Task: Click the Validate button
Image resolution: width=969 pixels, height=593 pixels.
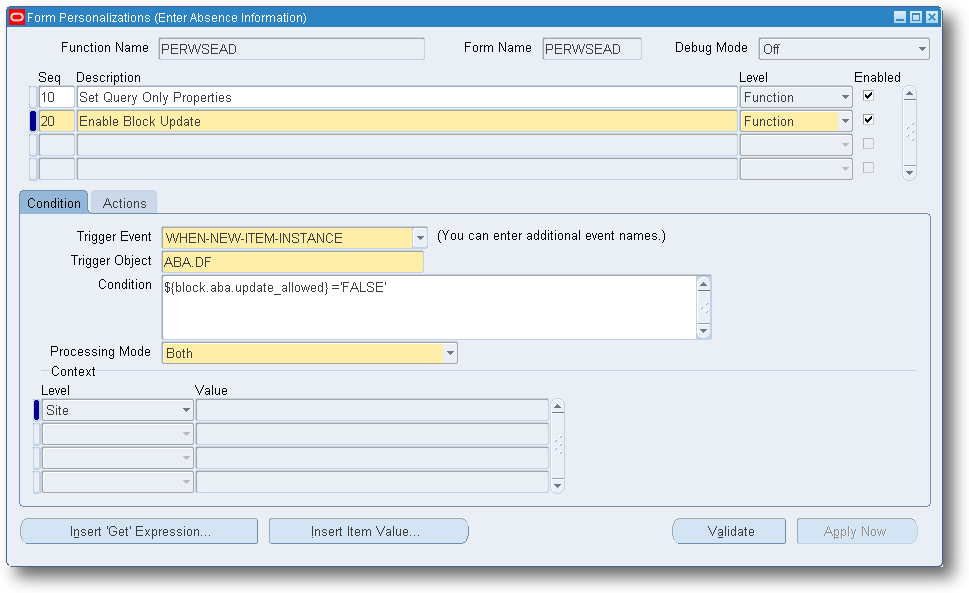Action: 729,531
